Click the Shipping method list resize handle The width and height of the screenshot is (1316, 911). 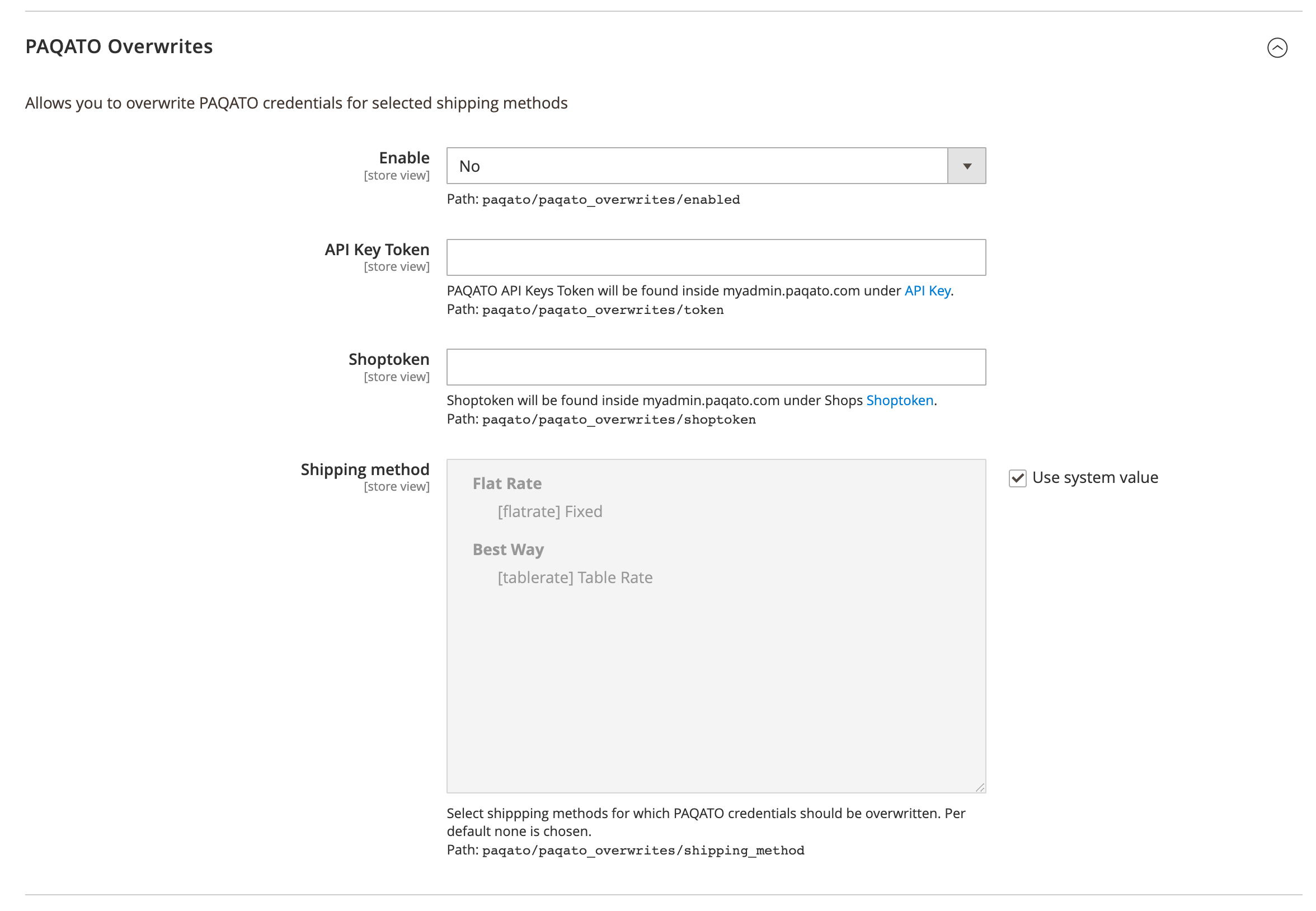pos(979,787)
